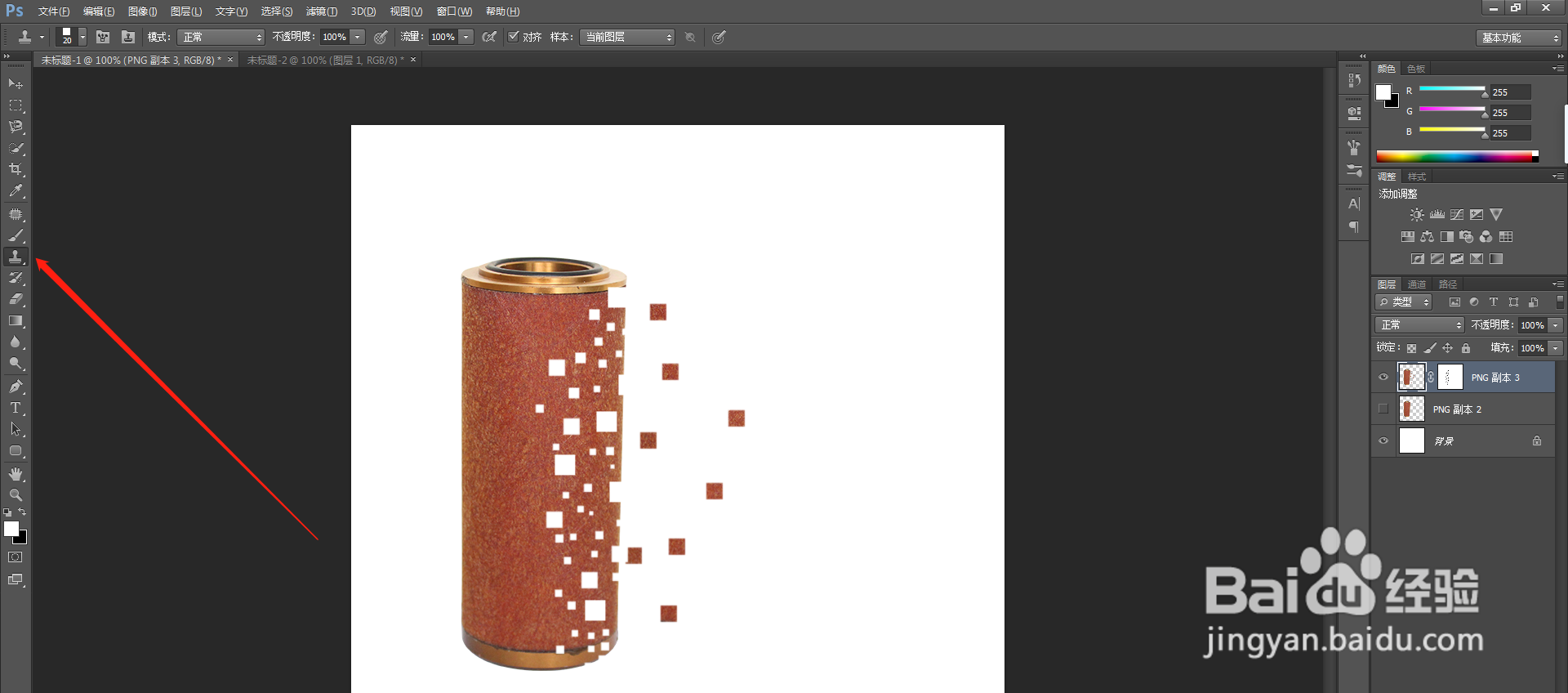Open the 模式 blend mode dropdown

coord(221,37)
